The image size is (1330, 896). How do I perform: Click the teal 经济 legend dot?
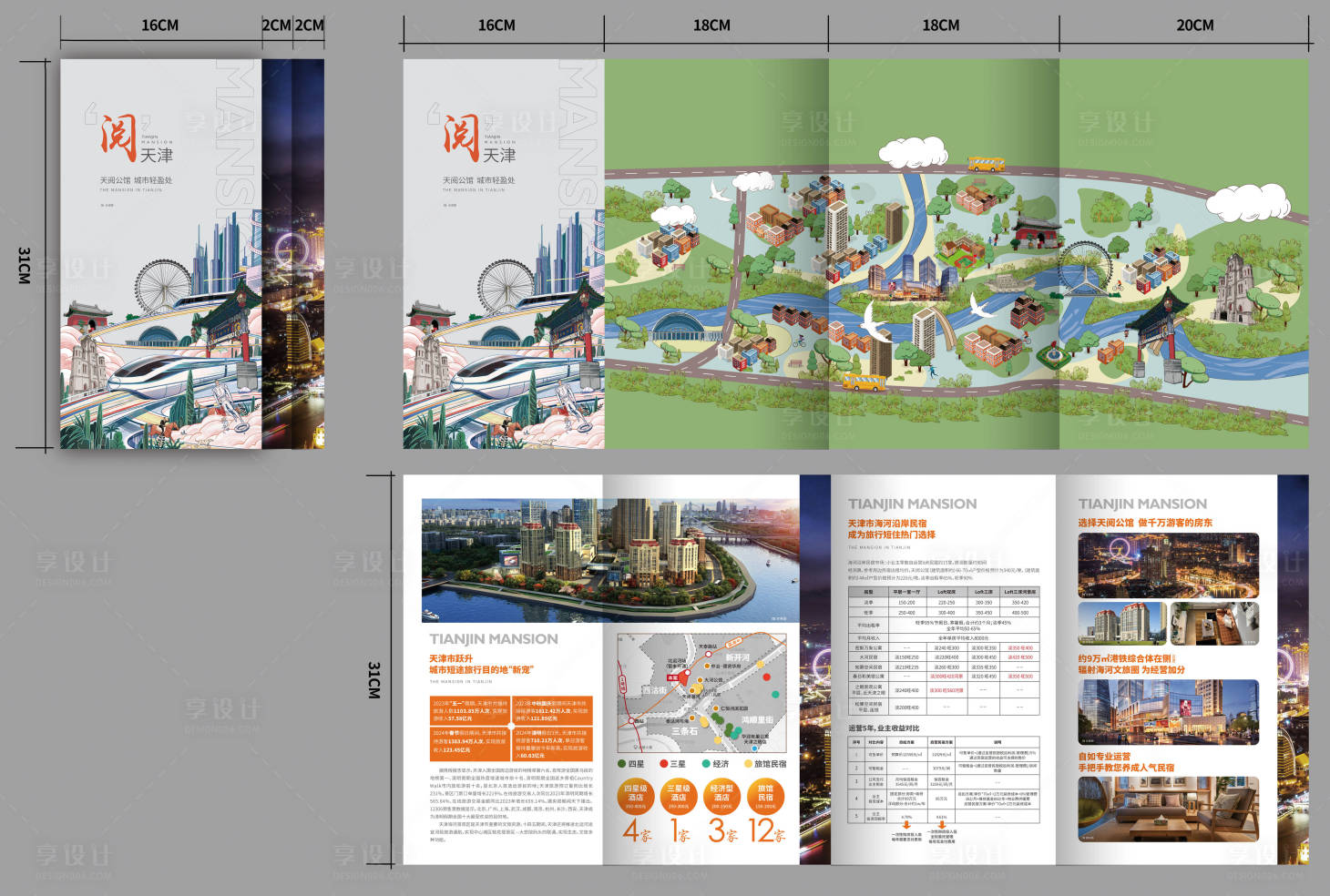tap(706, 764)
